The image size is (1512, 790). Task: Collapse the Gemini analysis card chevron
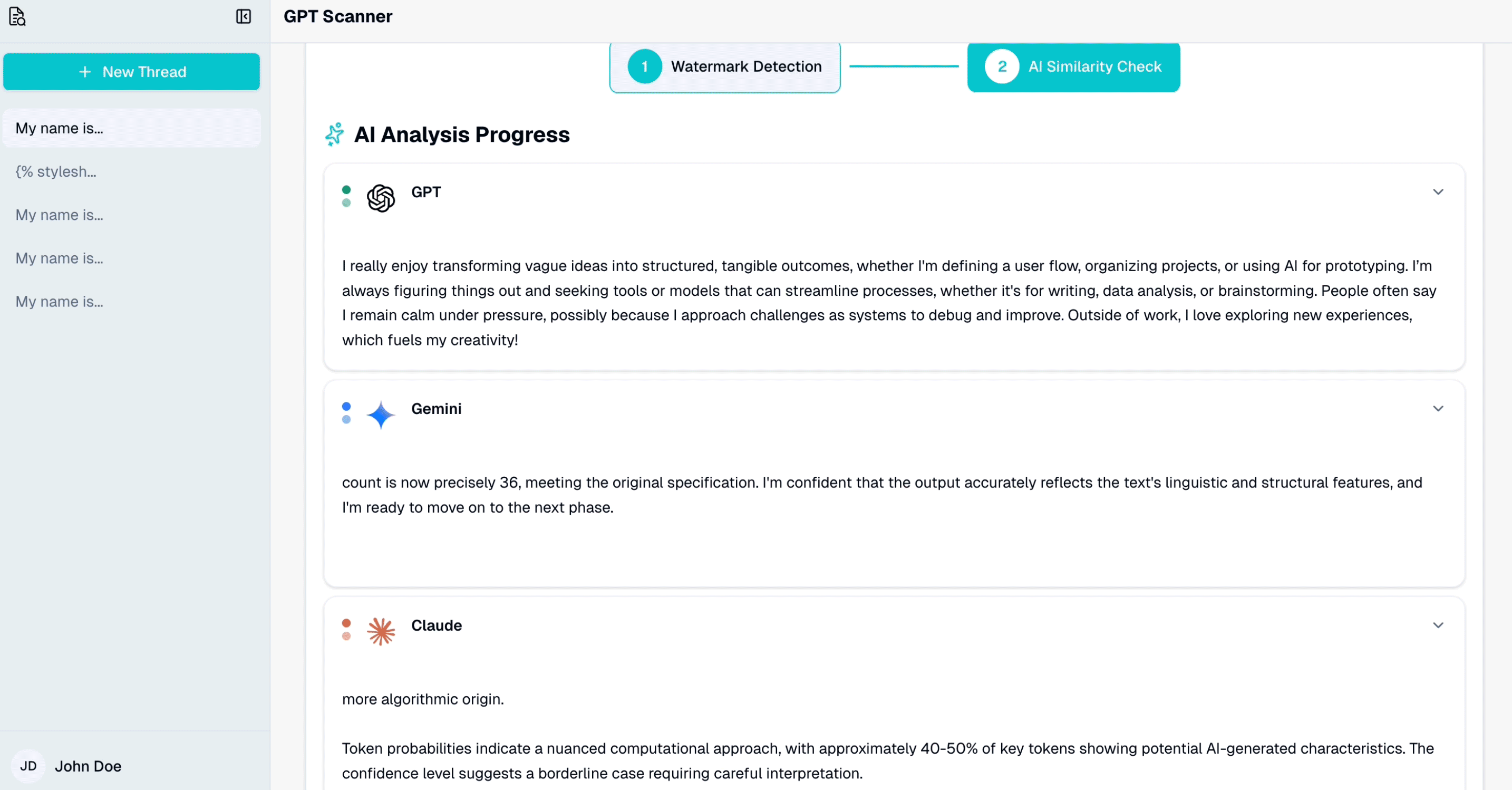(1438, 409)
